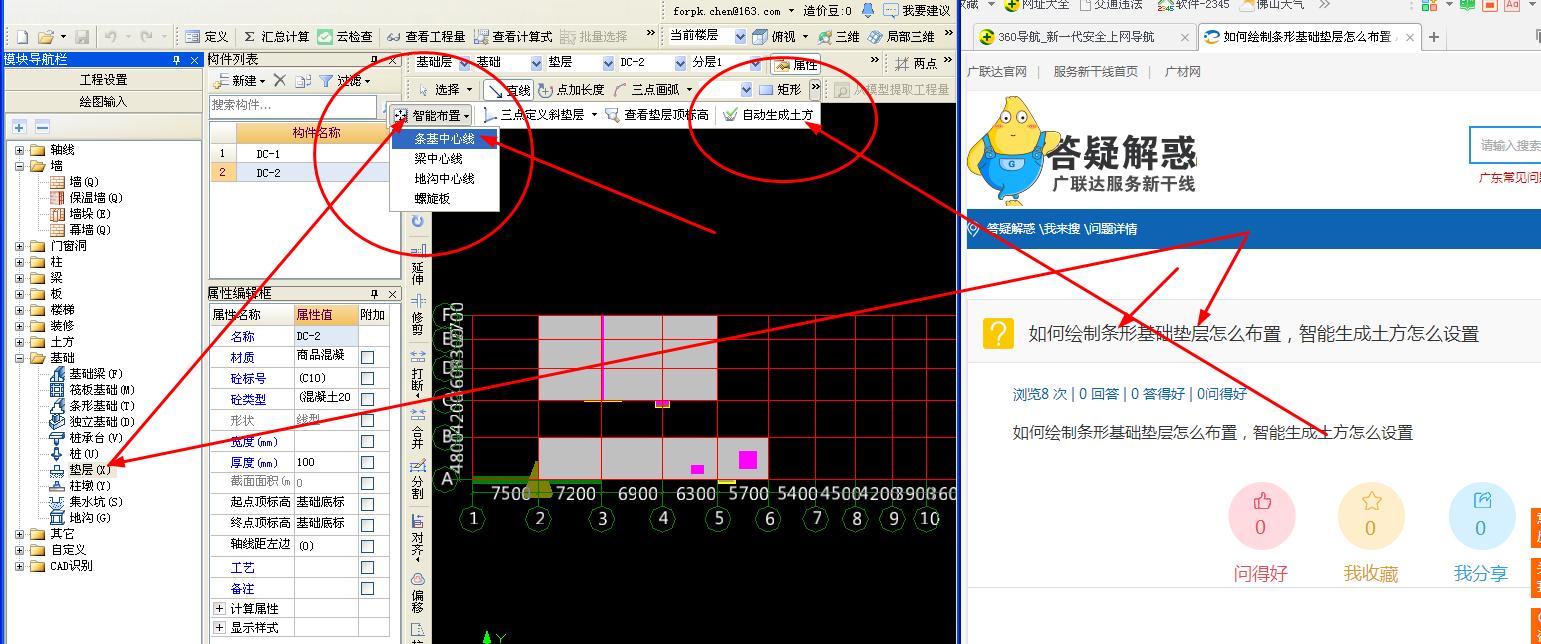This screenshot has width=1541, height=644.
Task: Select the 矩形 rectangle tool
Action: tap(780, 90)
